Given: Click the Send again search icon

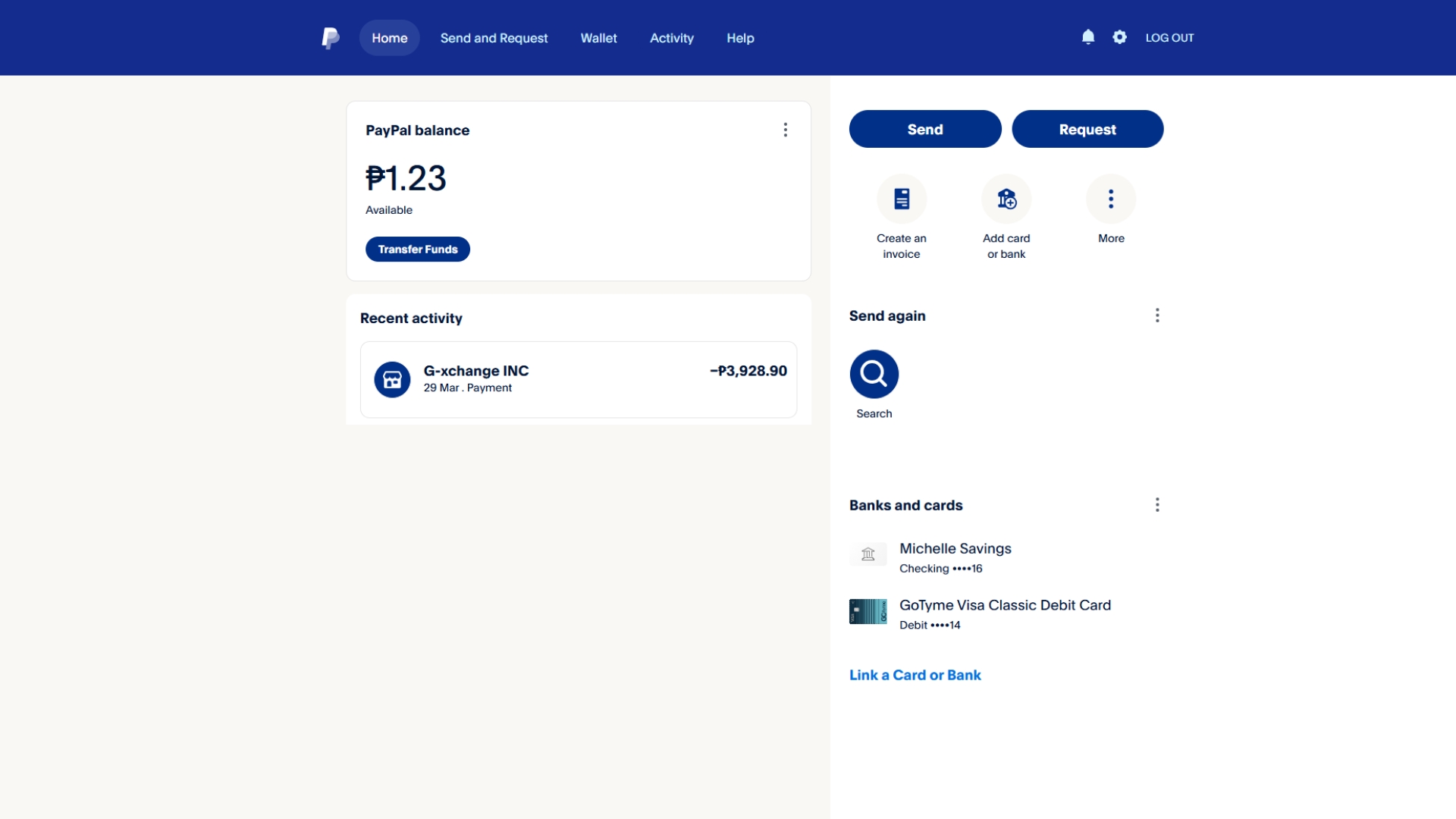Looking at the screenshot, I should tap(874, 374).
